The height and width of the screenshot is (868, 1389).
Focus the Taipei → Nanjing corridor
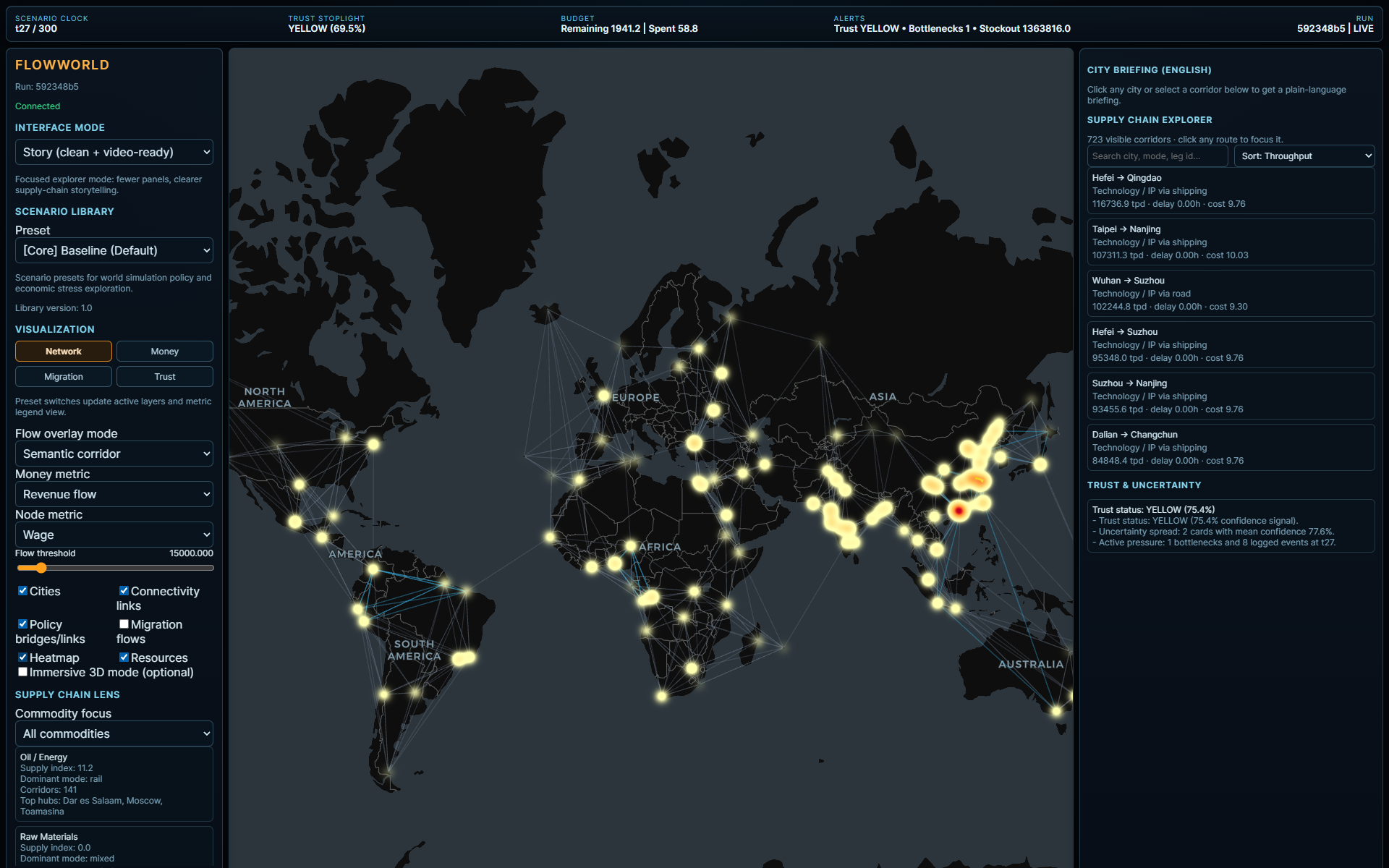click(1231, 242)
